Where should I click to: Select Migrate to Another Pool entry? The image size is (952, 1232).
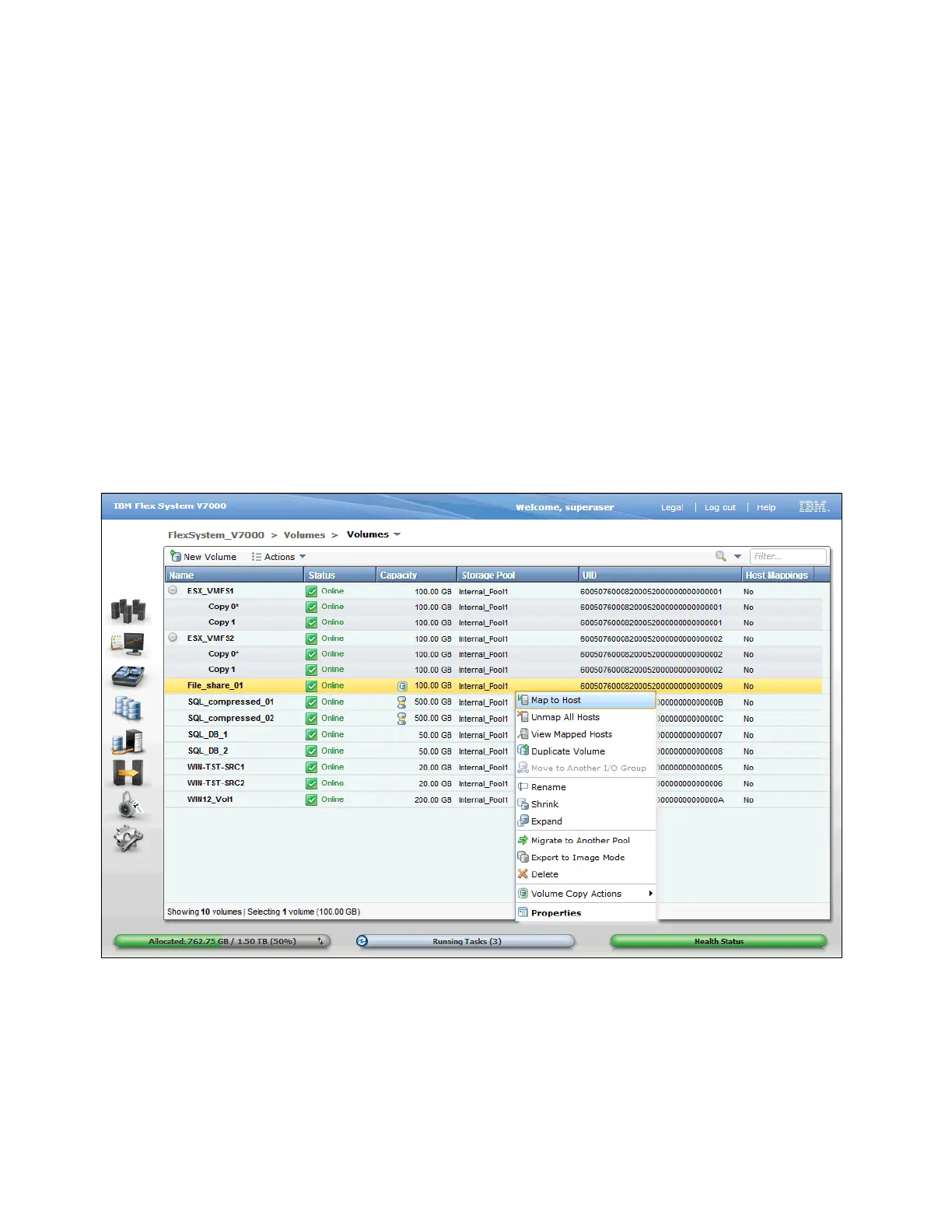[x=586, y=840]
